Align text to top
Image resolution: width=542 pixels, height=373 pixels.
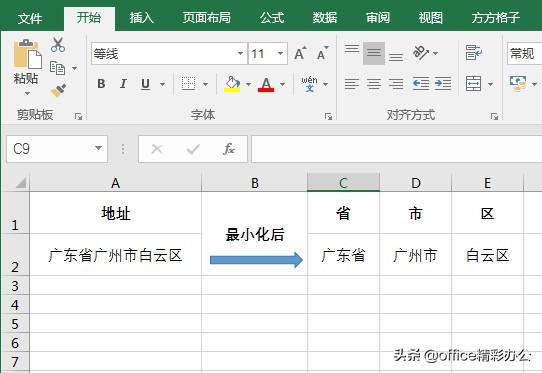click(352, 49)
